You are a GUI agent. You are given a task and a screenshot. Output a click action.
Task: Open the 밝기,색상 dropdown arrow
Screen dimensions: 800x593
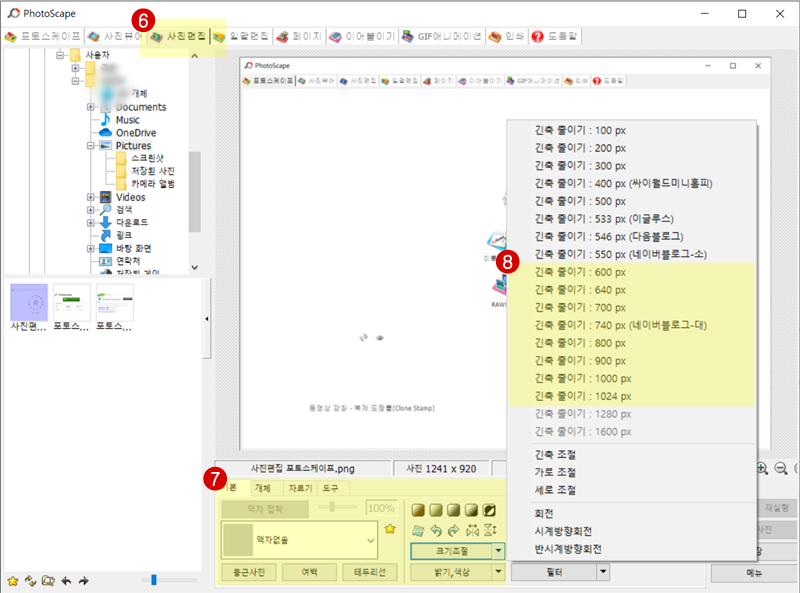pyautogui.click(x=498, y=573)
